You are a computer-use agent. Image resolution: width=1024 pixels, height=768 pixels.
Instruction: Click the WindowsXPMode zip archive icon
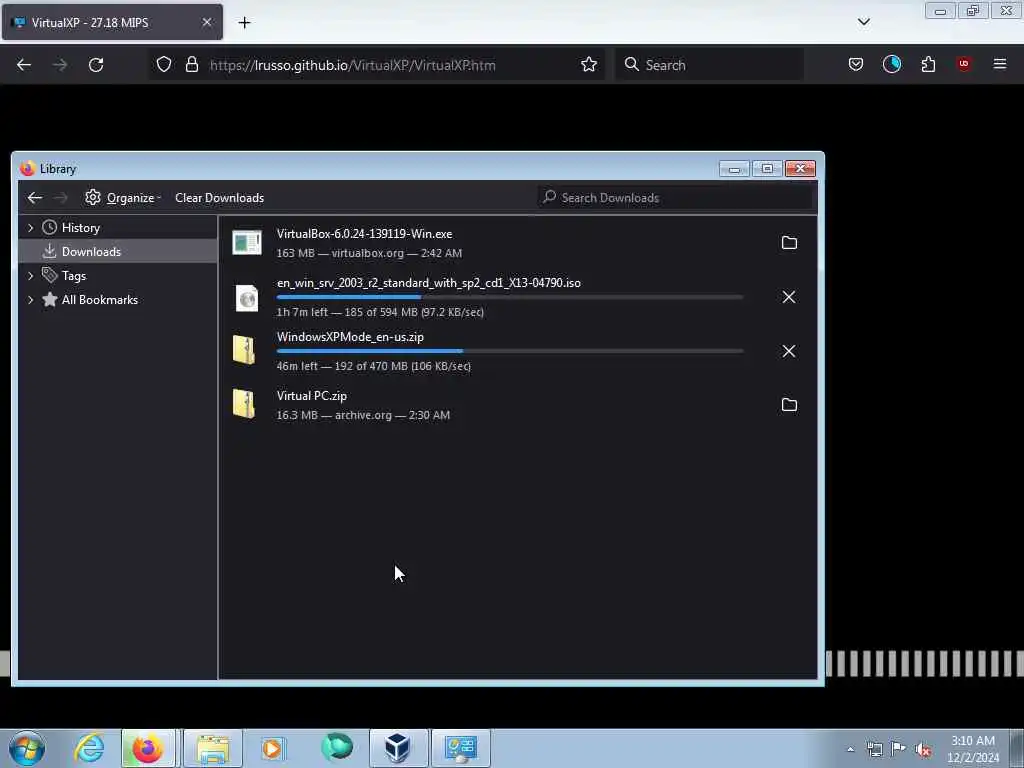[244, 350]
